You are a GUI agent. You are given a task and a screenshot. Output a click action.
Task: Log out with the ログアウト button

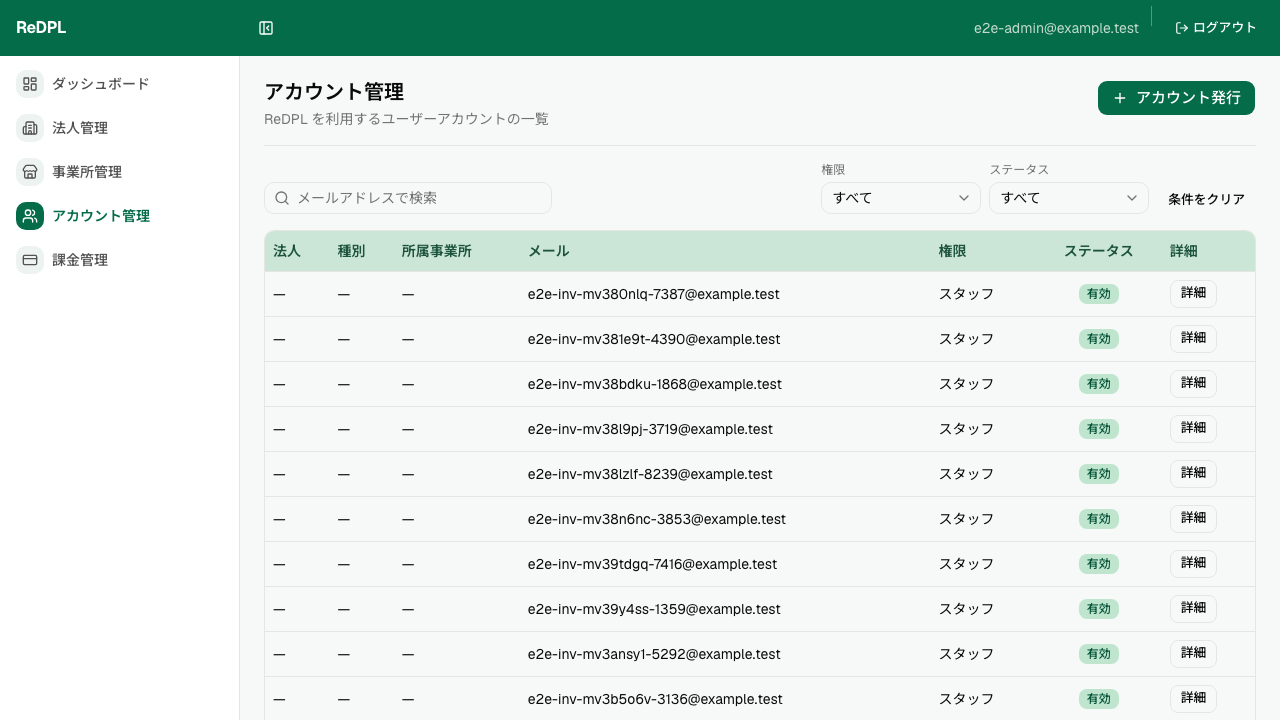[x=1215, y=28]
